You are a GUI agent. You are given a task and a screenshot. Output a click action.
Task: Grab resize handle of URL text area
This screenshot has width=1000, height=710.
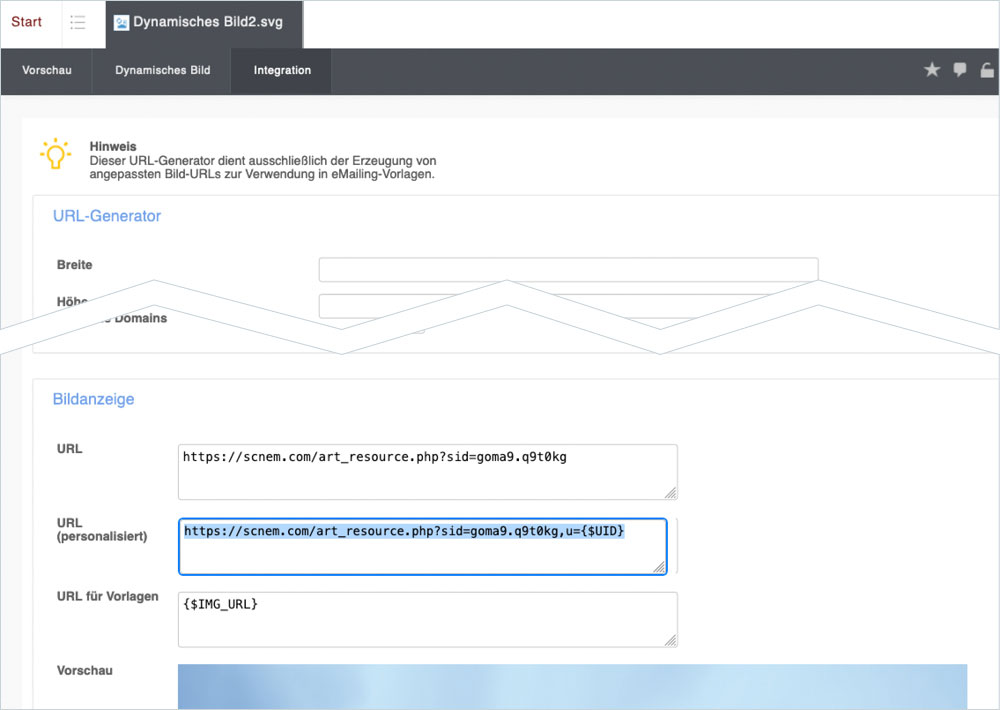point(670,492)
